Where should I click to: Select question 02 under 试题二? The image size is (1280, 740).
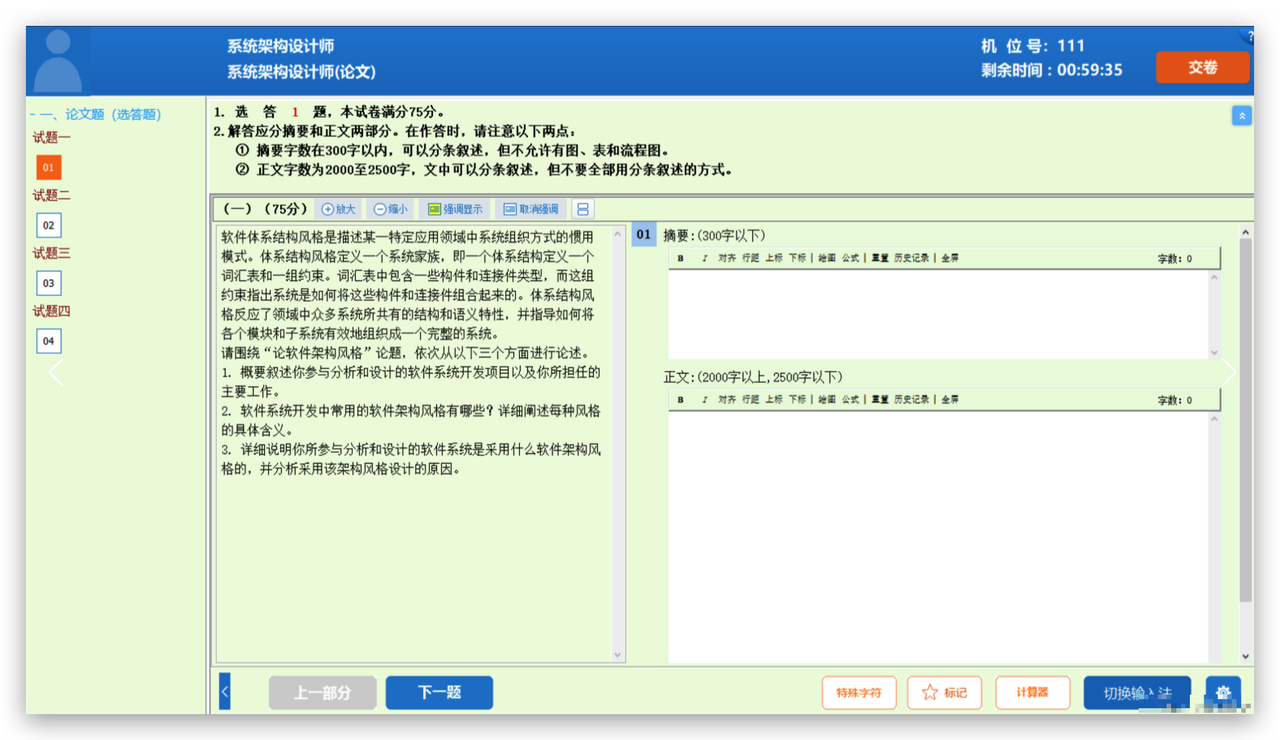pos(48,225)
